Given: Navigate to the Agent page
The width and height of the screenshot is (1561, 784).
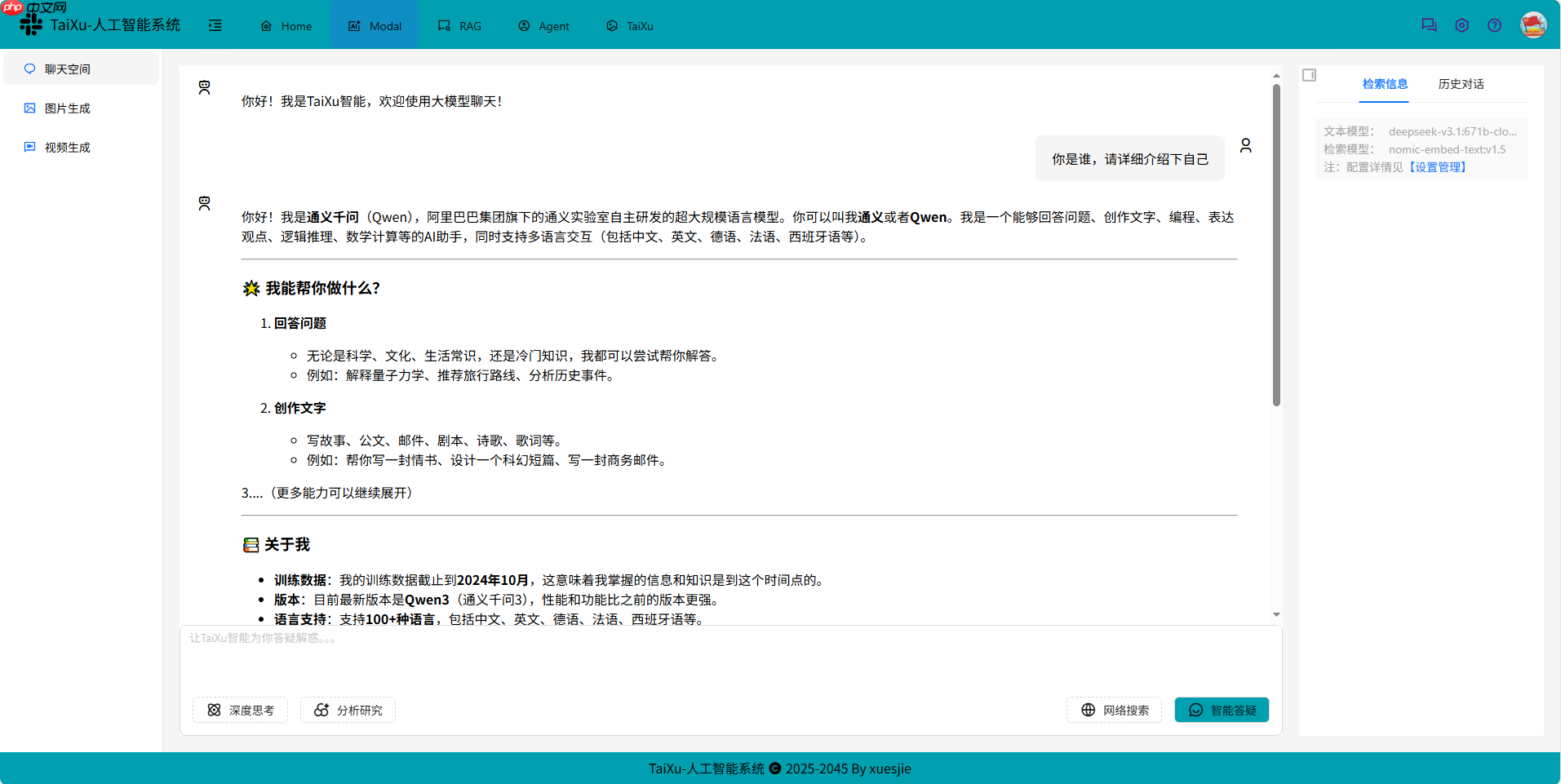Looking at the screenshot, I should tap(543, 25).
